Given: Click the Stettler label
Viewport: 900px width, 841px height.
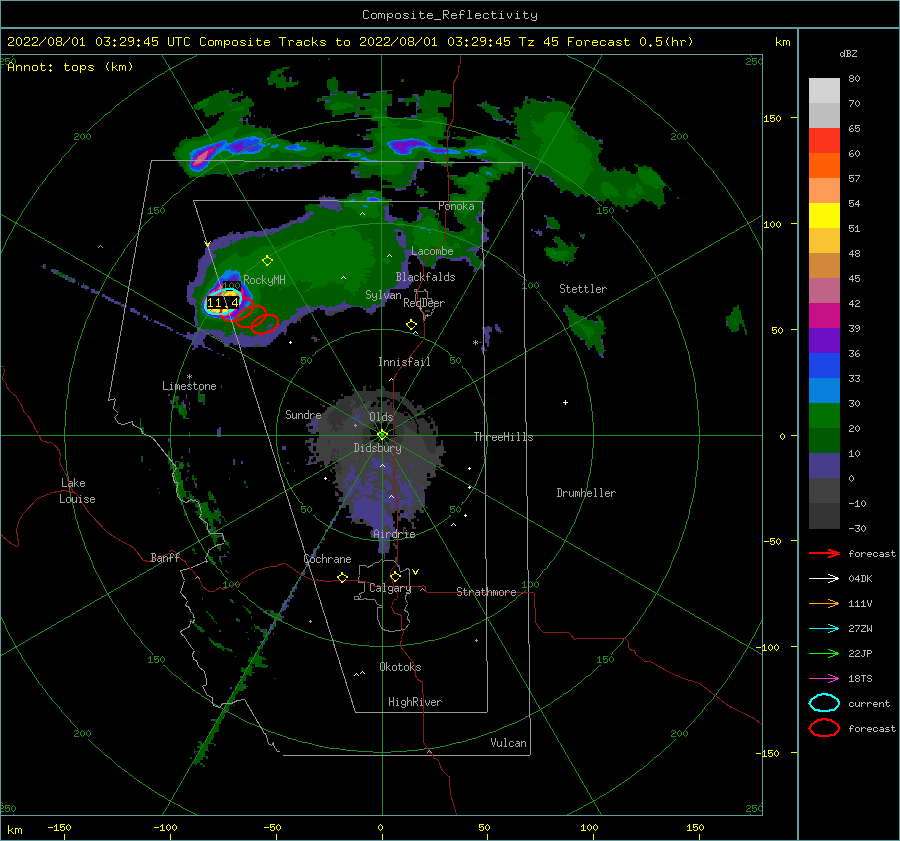Looking at the screenshot, I should coord(583,289).
